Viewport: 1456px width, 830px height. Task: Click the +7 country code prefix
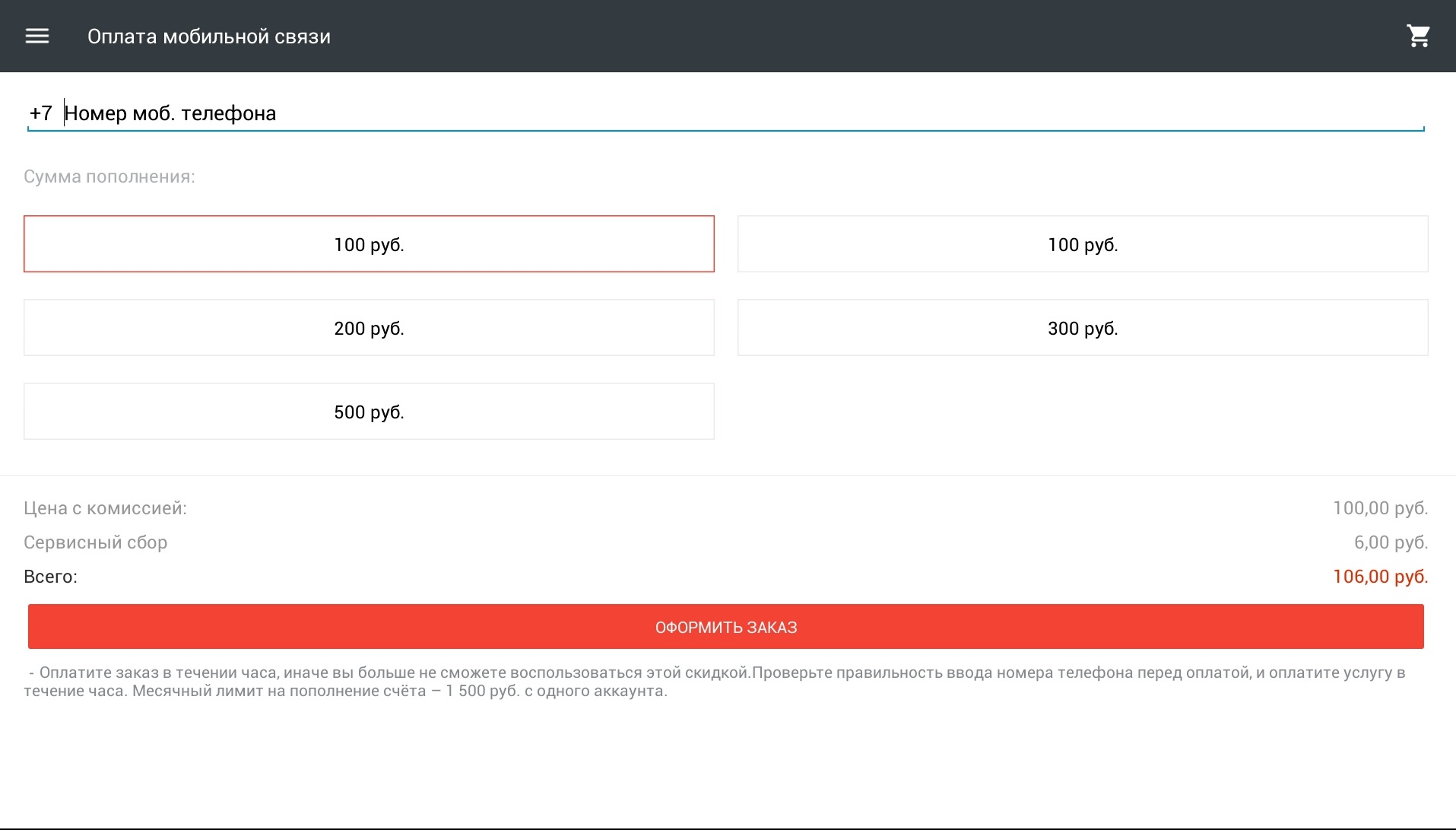40,113
